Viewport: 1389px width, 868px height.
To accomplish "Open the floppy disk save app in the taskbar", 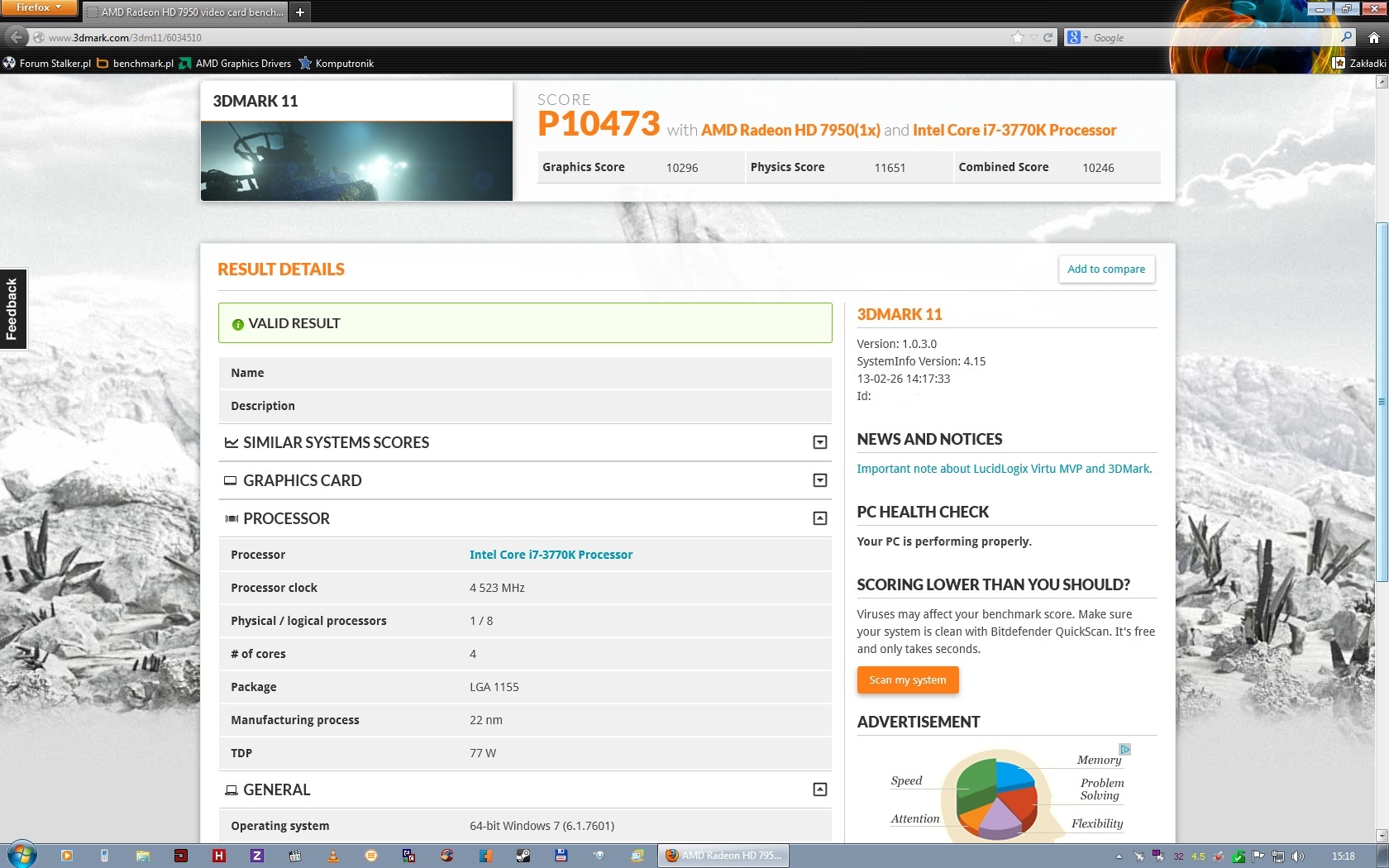I will 561,856.
